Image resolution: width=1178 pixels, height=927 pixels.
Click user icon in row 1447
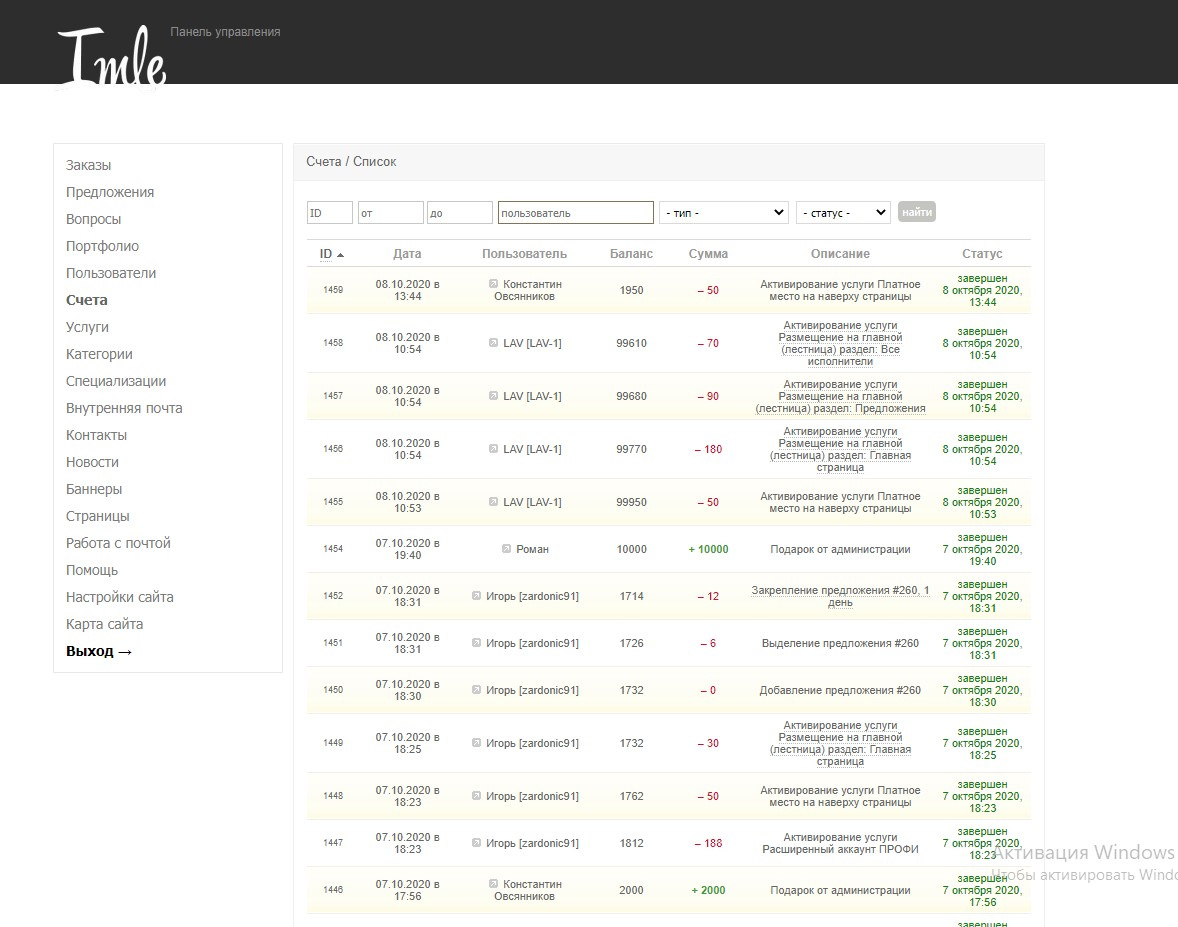pyautogui.click(x=476, y=843)
